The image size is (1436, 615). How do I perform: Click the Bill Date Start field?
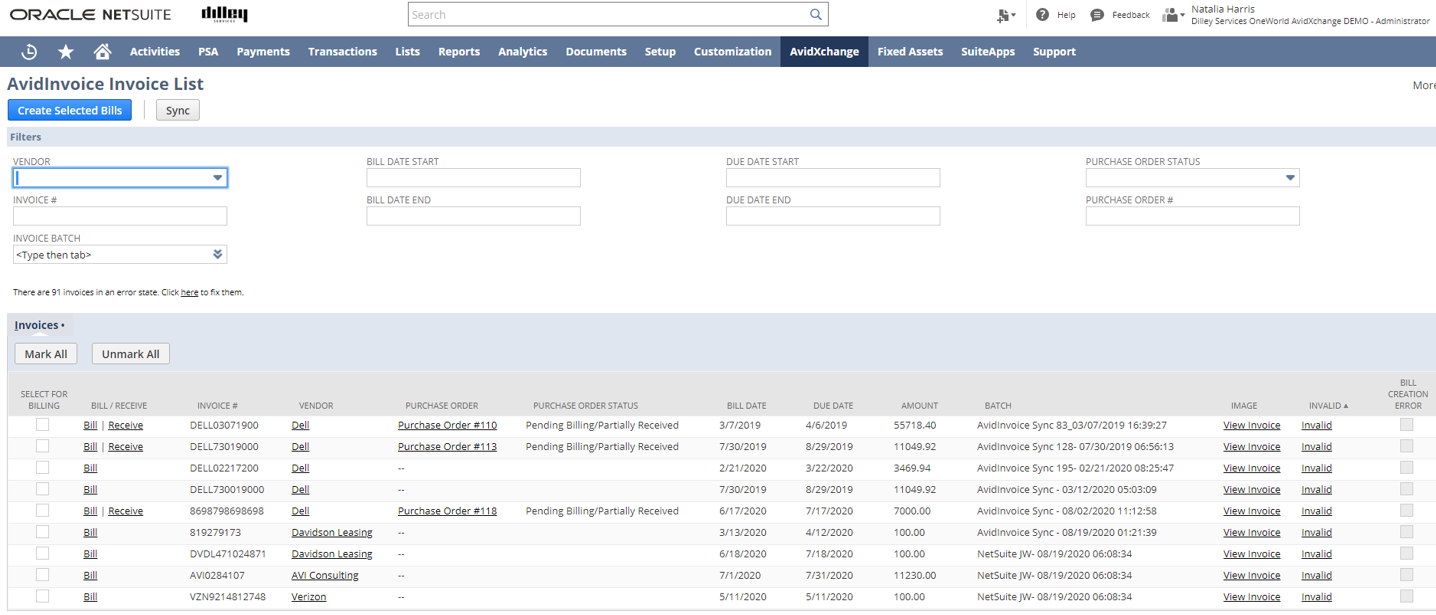click(473, 178)
